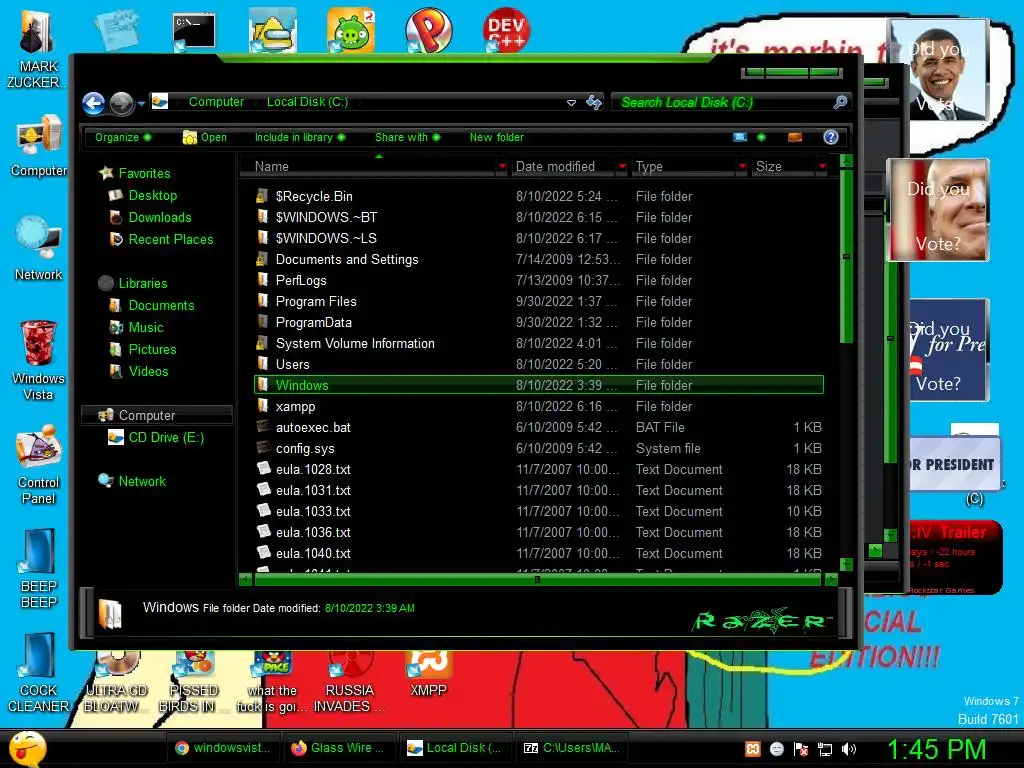Open the MARK ZUCKER desktop icon
1024x768 pixels.
tap(37, 49)
